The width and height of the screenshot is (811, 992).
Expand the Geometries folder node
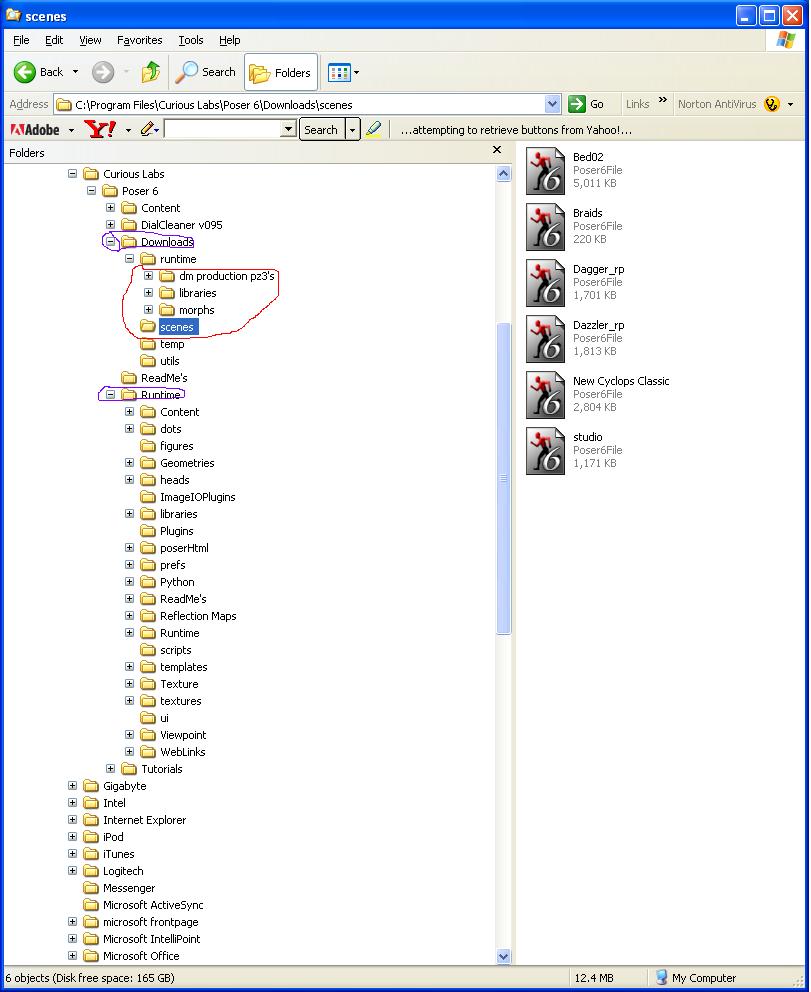pos(129,463)
